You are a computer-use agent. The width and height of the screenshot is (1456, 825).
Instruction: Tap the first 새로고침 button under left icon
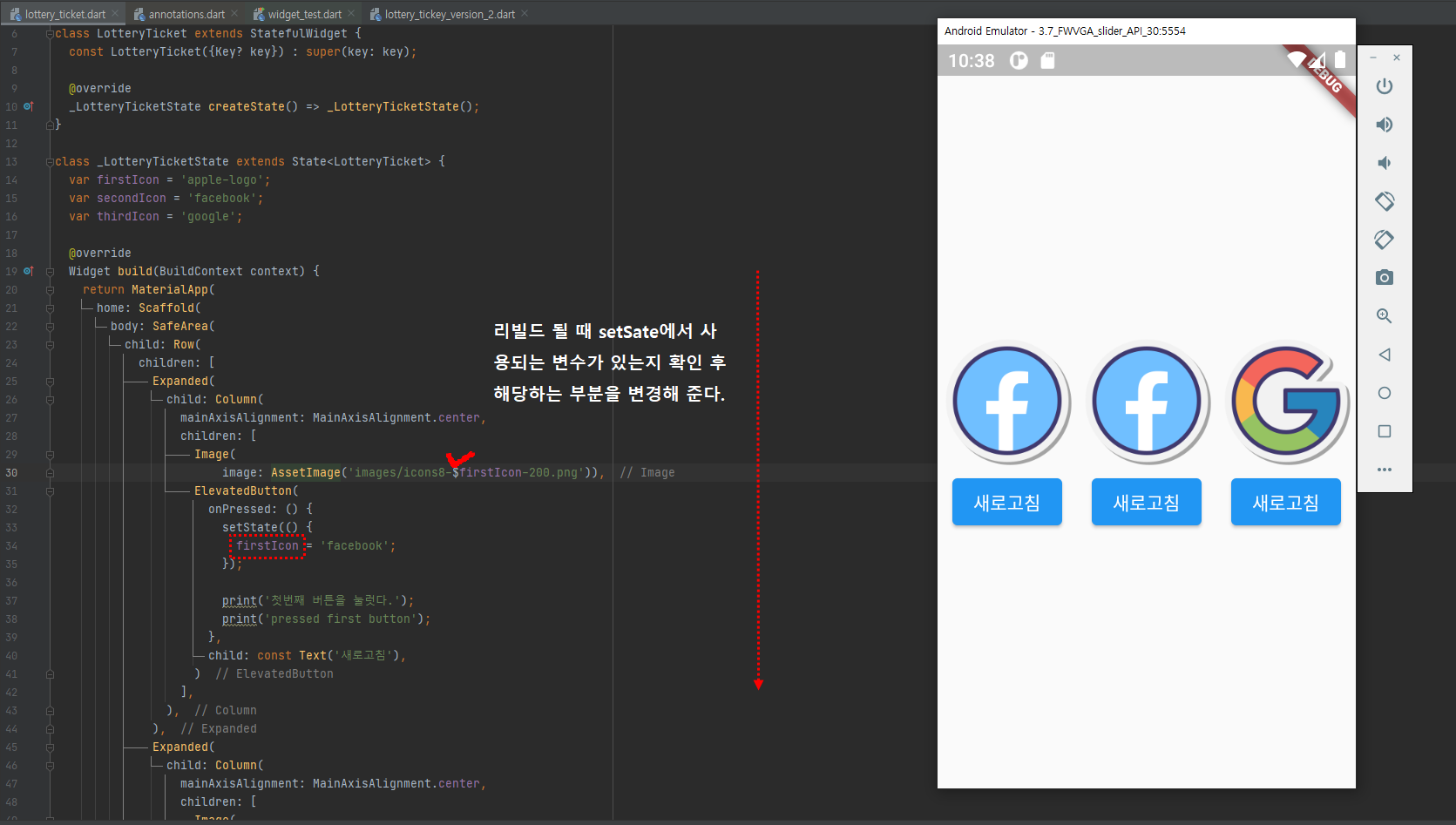[1007, 502]
